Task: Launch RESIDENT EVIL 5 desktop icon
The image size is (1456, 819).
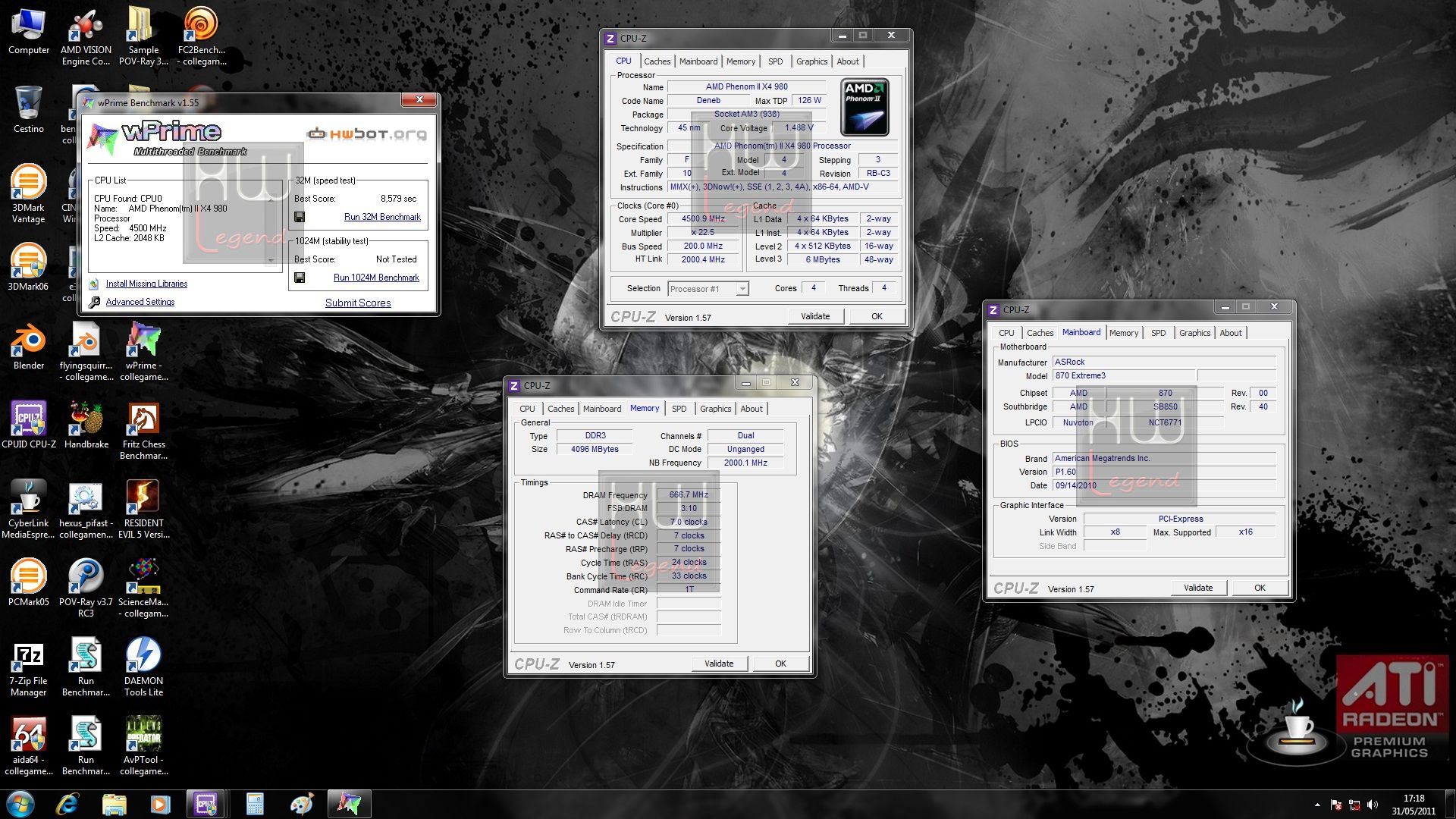Action: point(143,510)
